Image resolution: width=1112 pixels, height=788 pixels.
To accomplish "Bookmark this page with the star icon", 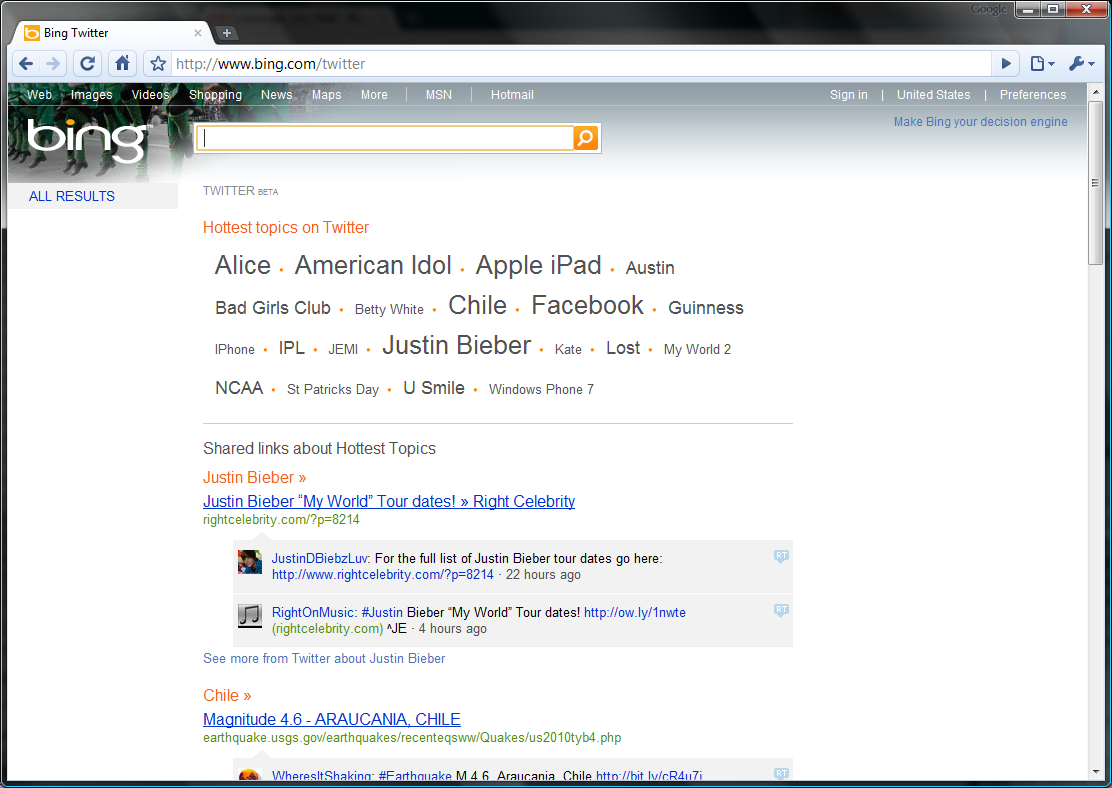I will tap(158, 64).
